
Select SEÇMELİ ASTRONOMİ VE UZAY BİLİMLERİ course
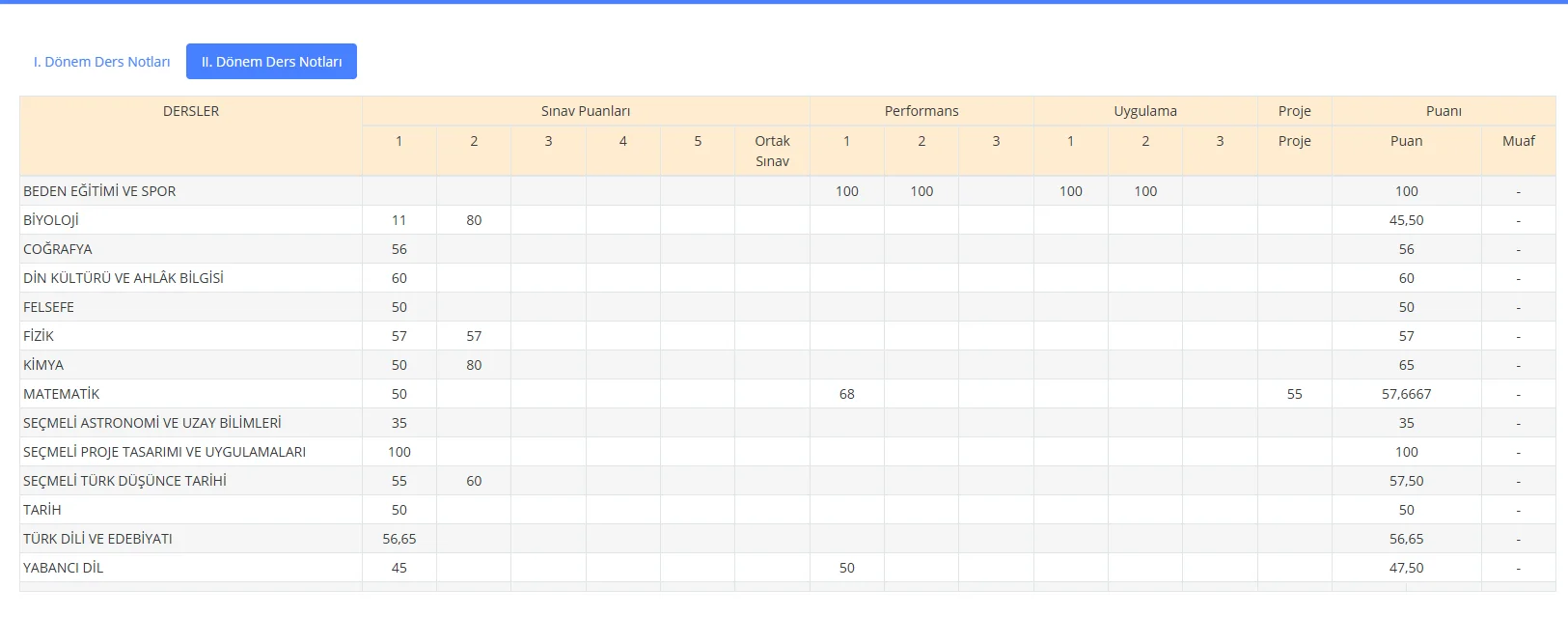pyautogui.click(x=152, y=423)
